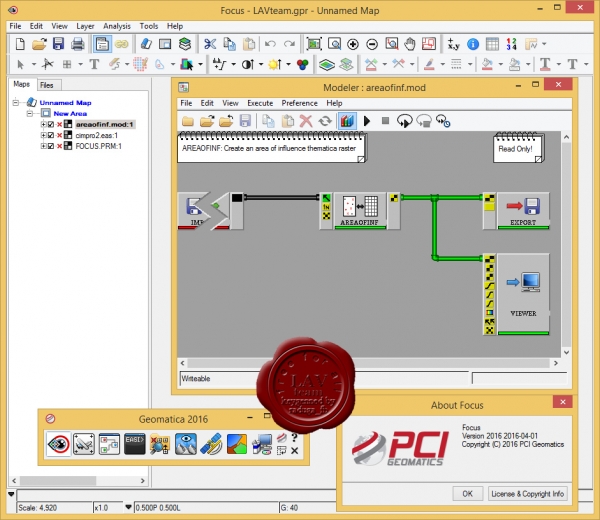Screen dimensions: 600x520
Task: Click the question mark help icon in Geomatica toolbar
Action: coord(294,437)
